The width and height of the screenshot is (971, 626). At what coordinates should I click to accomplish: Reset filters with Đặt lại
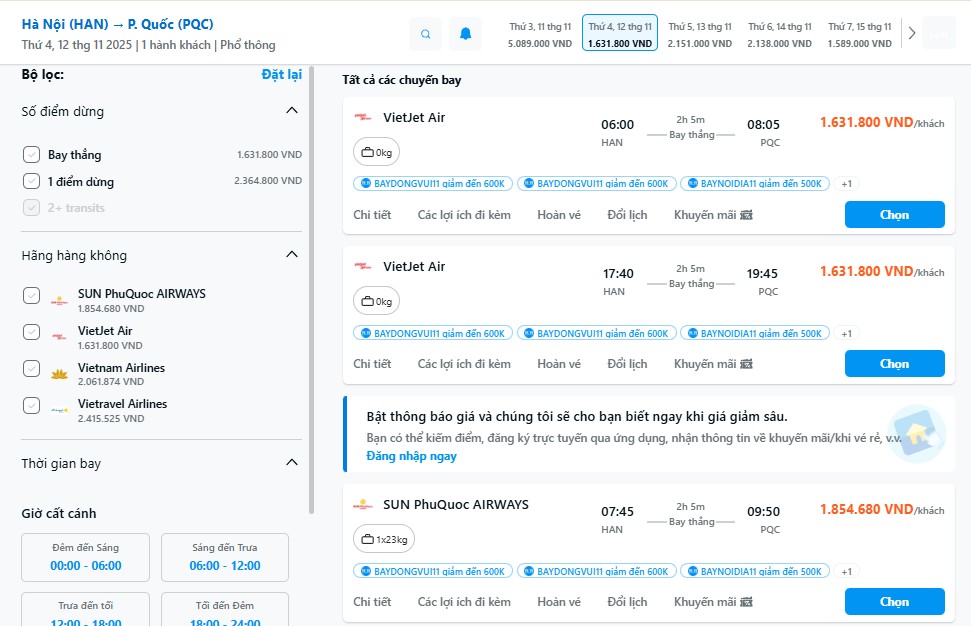282,75
